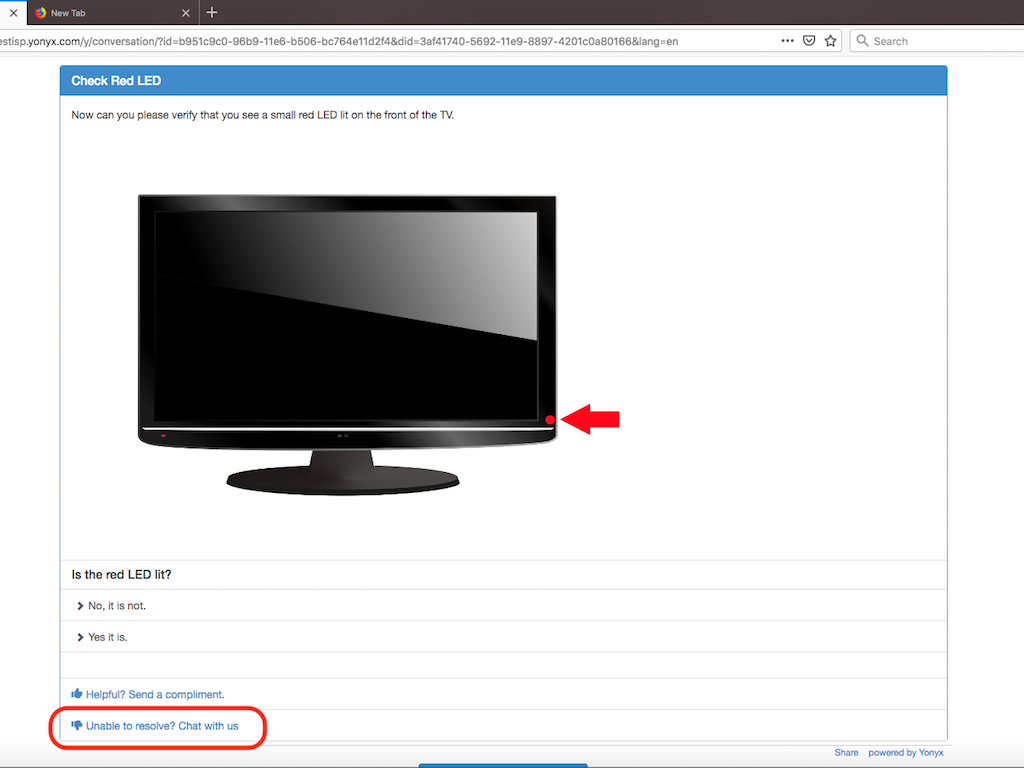Click the thumbs-down icon
This screenshot has height=768, width=1024.
coord(77,726)
